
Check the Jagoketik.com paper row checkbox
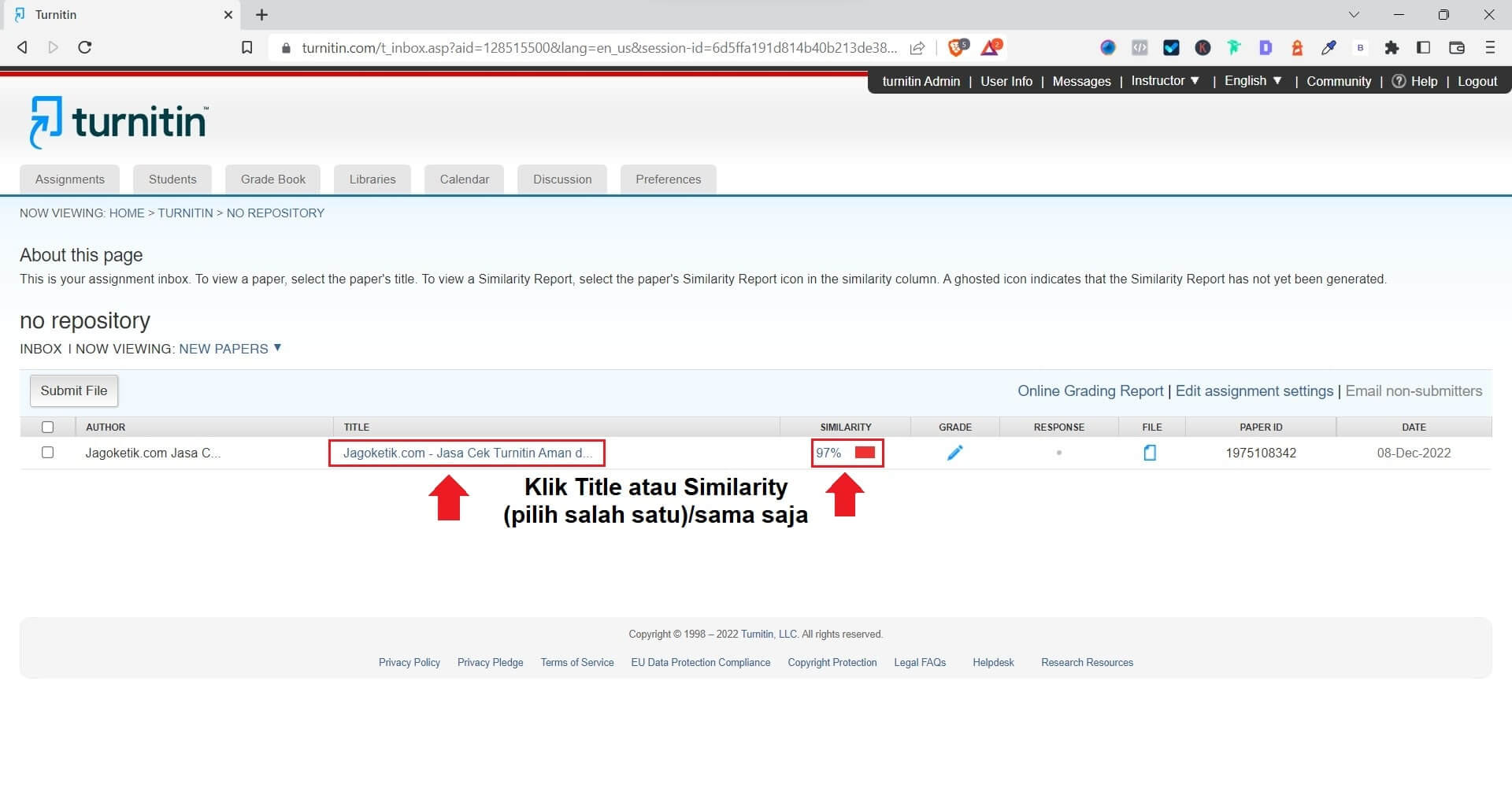point(48,453)
